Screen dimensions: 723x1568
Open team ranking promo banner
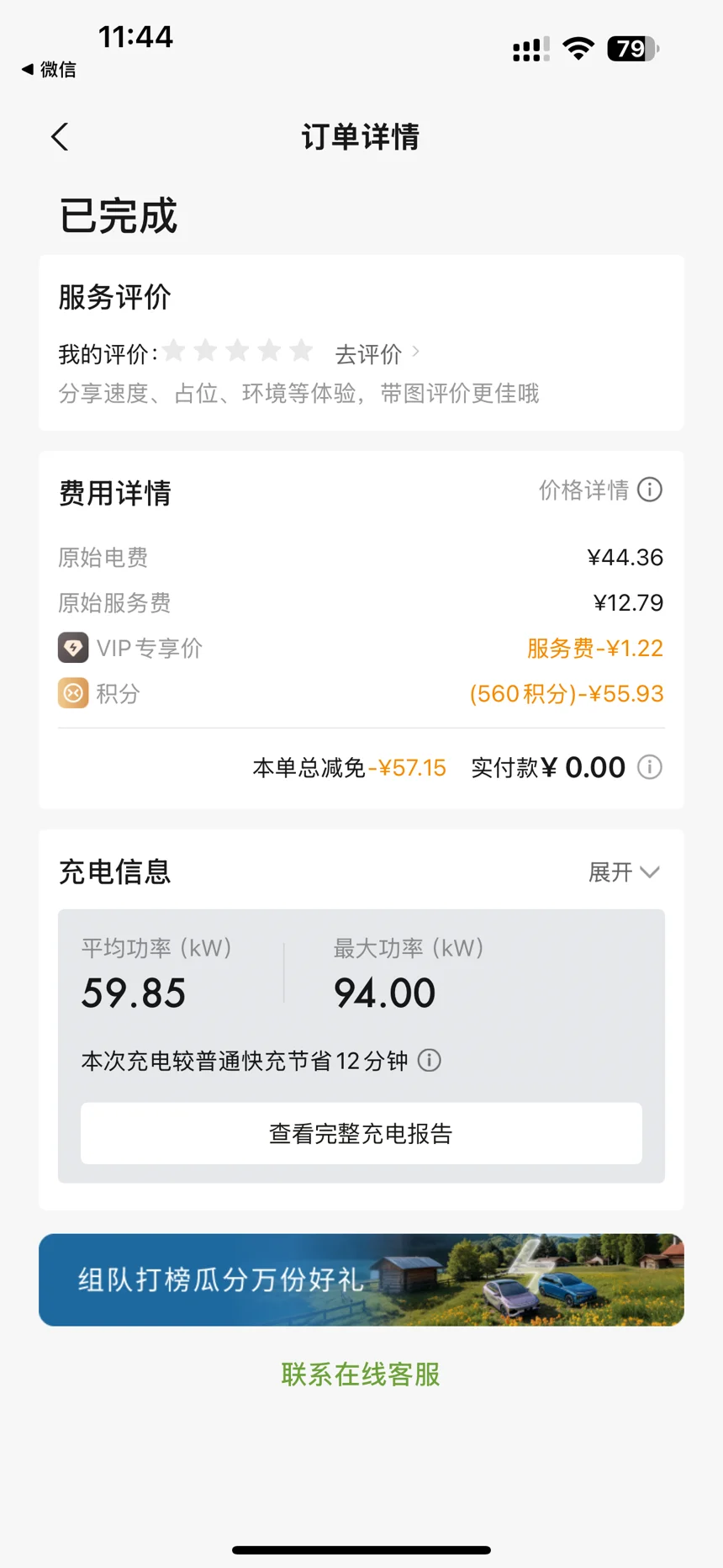click(x=361, y=1279)
